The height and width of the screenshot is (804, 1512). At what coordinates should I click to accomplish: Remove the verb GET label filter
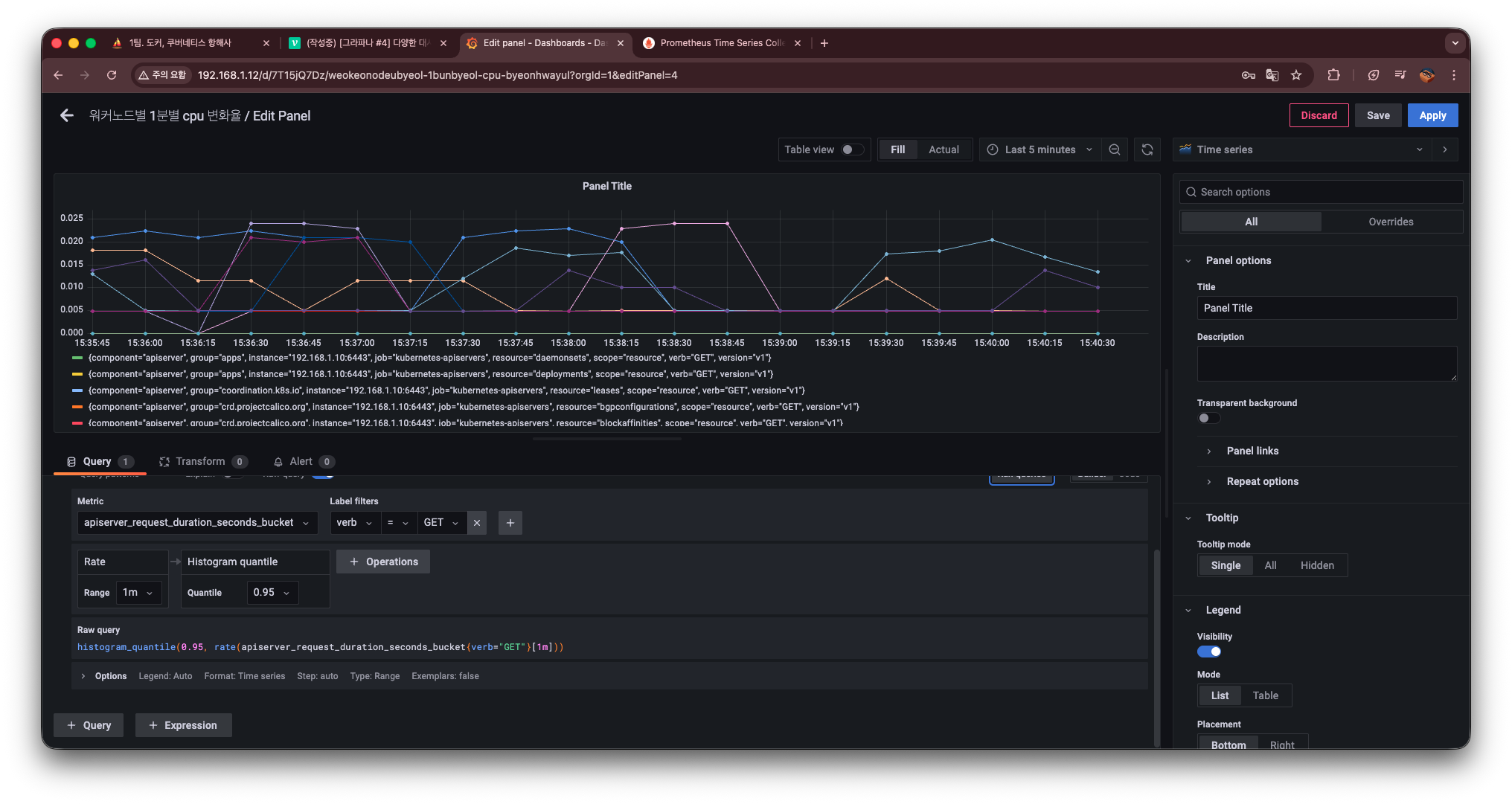(477, 523)
